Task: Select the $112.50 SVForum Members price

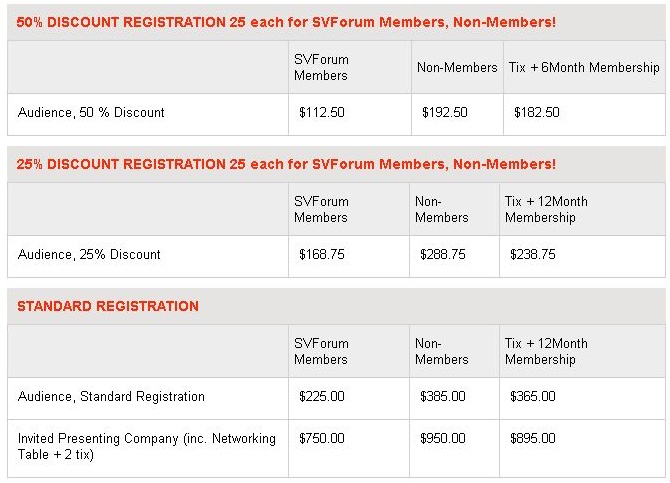Action: click(321, 113)
